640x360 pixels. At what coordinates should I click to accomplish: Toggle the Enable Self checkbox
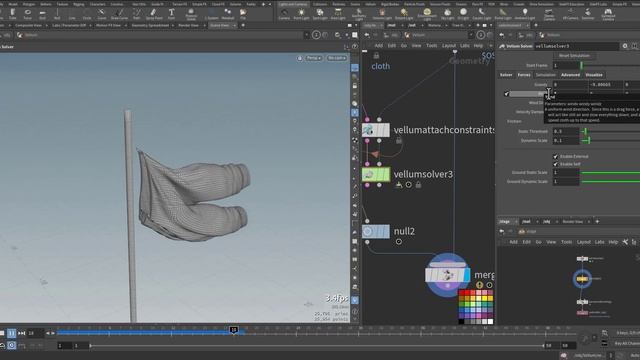point(555,164)
